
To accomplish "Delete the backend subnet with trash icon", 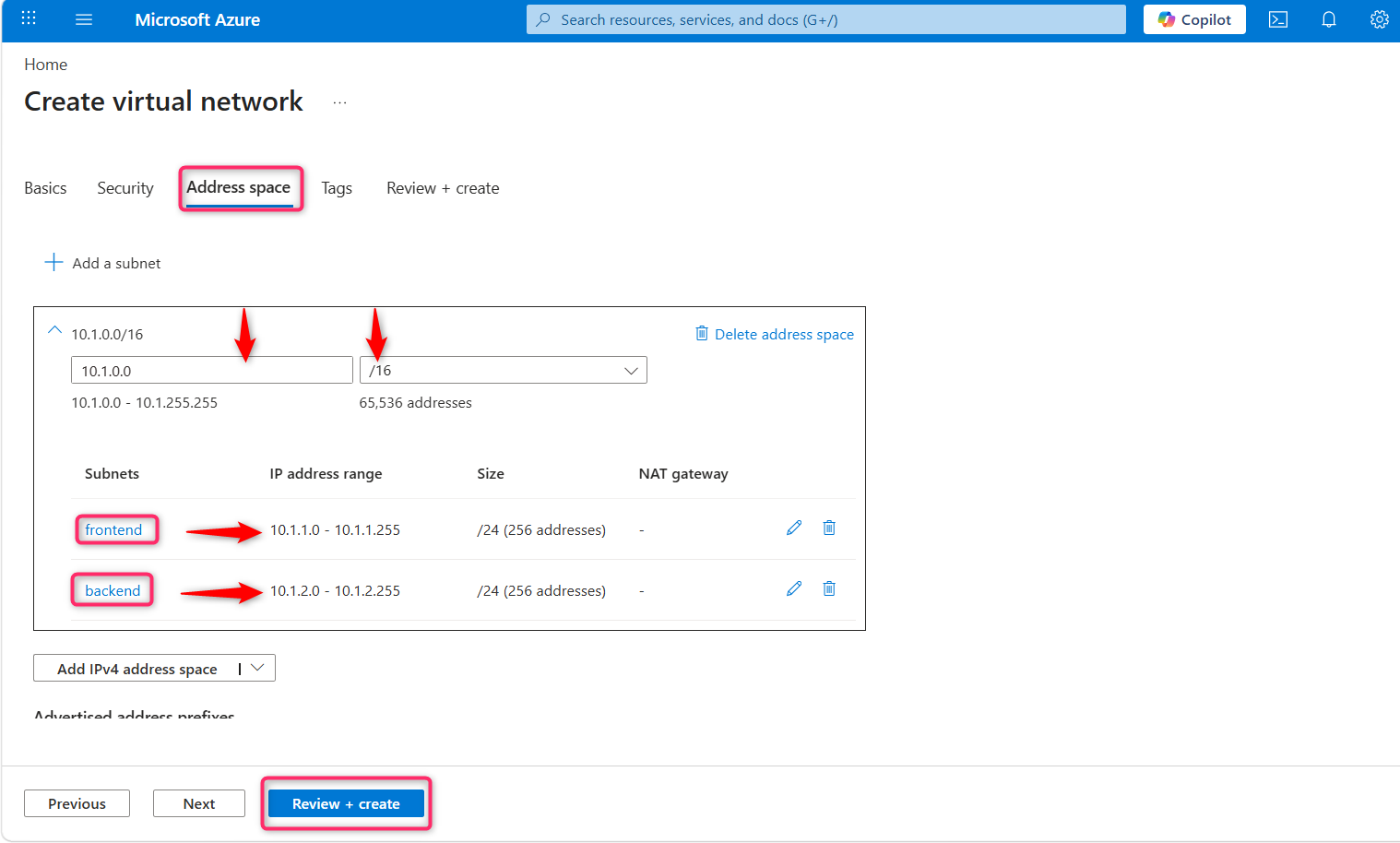I will (829, 588).
